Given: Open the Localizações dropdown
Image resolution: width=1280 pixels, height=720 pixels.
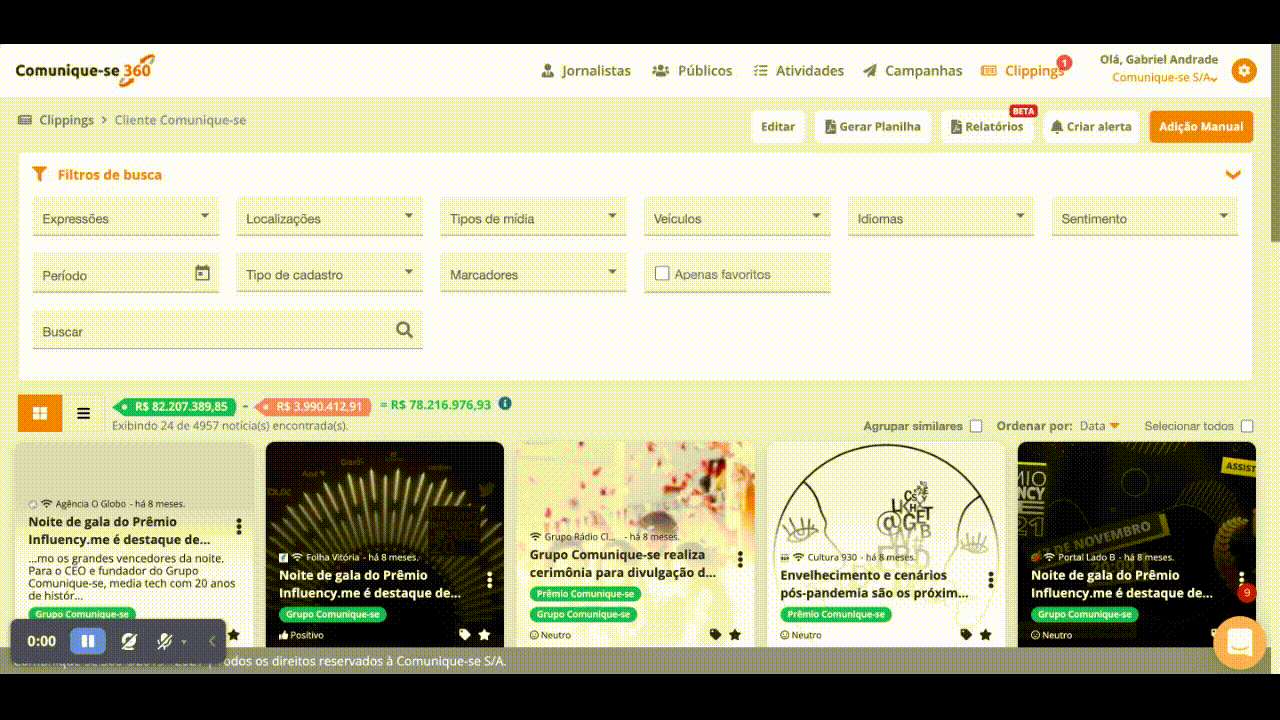Looking at the screenshot, I should (330, 217).
